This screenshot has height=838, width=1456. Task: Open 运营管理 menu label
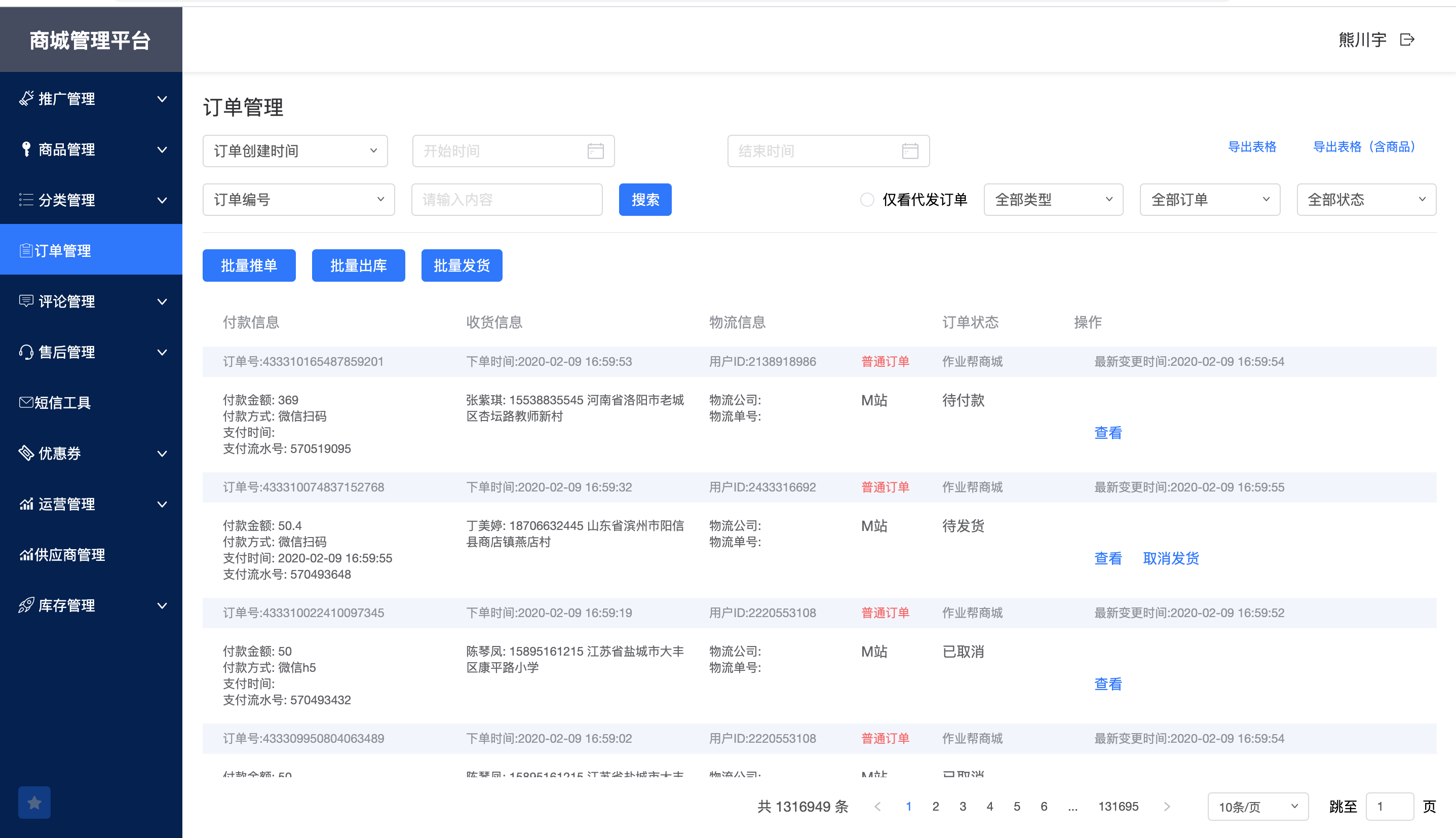tap(67, 504)
